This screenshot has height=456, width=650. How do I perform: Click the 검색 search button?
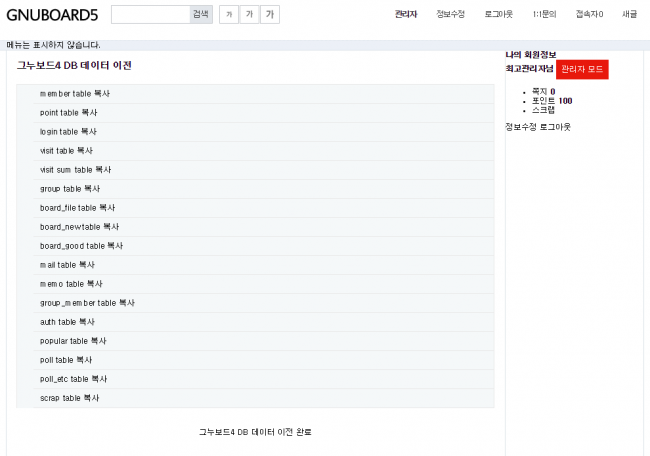click(201, 15)
